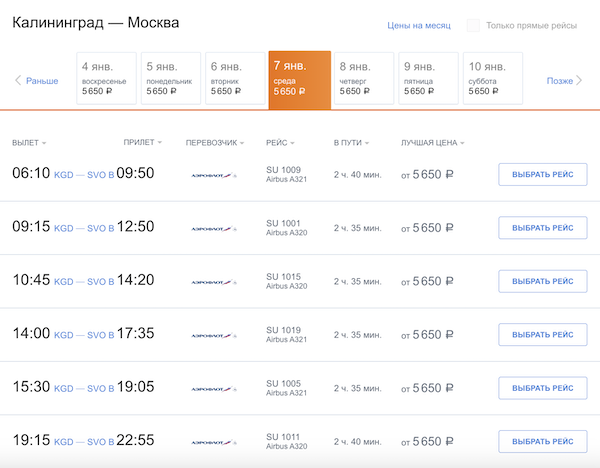This screenshot has width=600, height=468.
Task: Sort by ЛУЧШАЯ ЦЕНА column
Action: (x=434, y=143)
